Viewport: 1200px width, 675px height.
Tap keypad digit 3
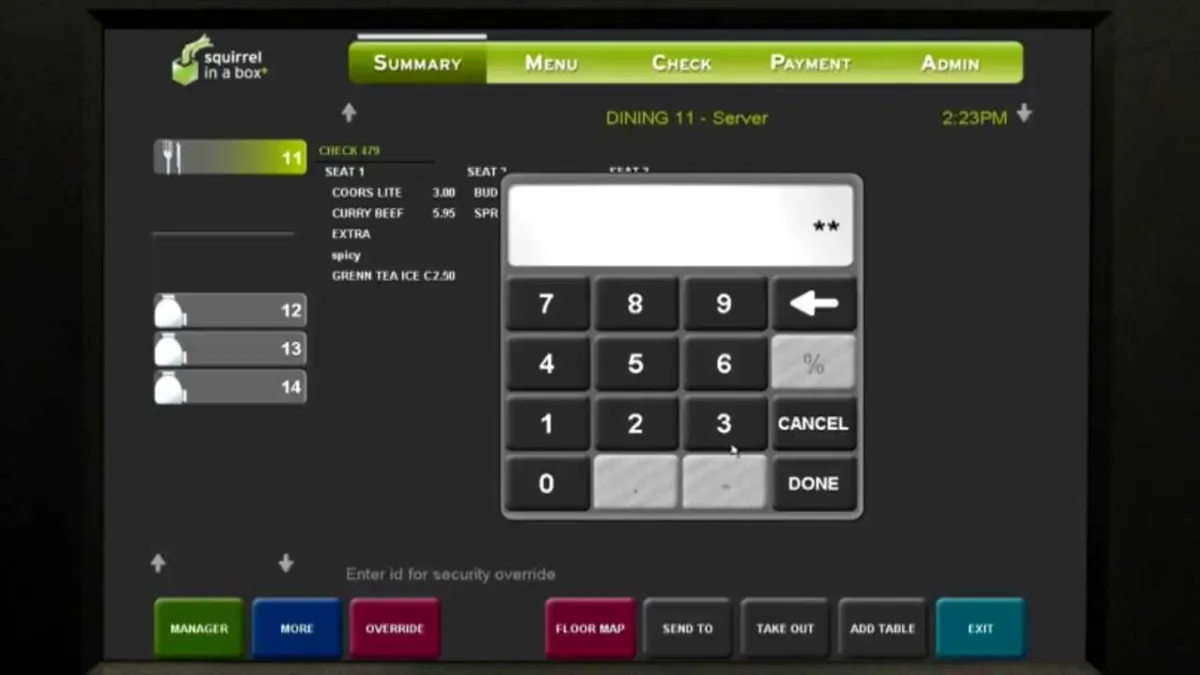724,424
